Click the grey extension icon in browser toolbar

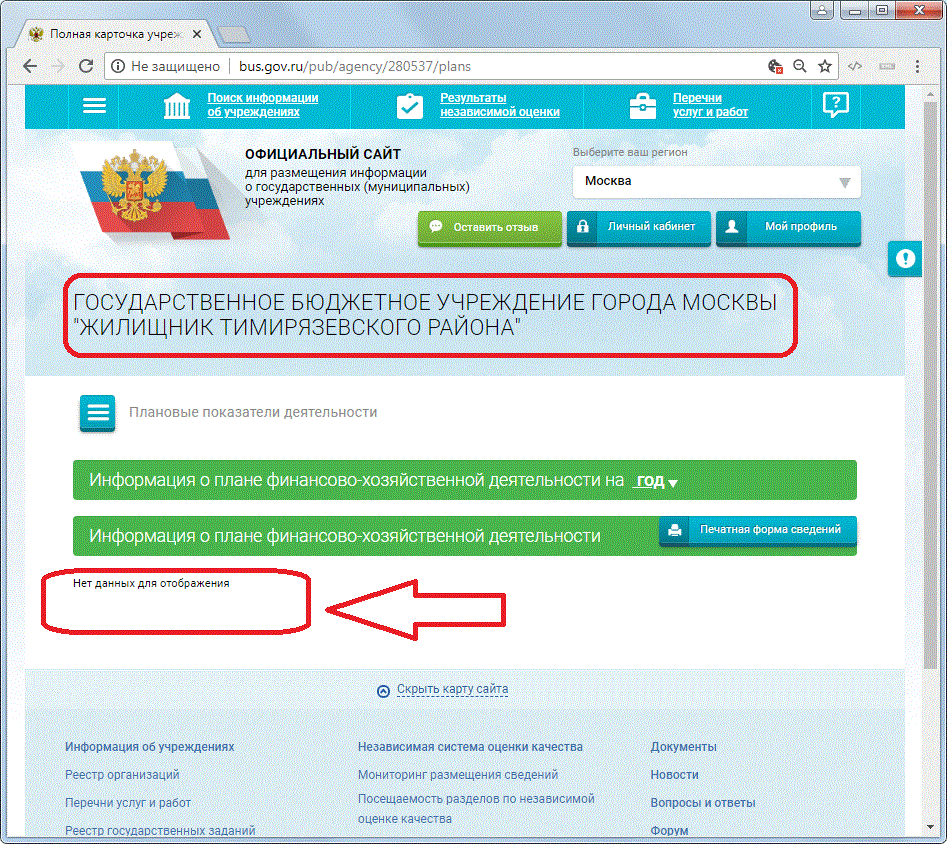pos(887,66)
